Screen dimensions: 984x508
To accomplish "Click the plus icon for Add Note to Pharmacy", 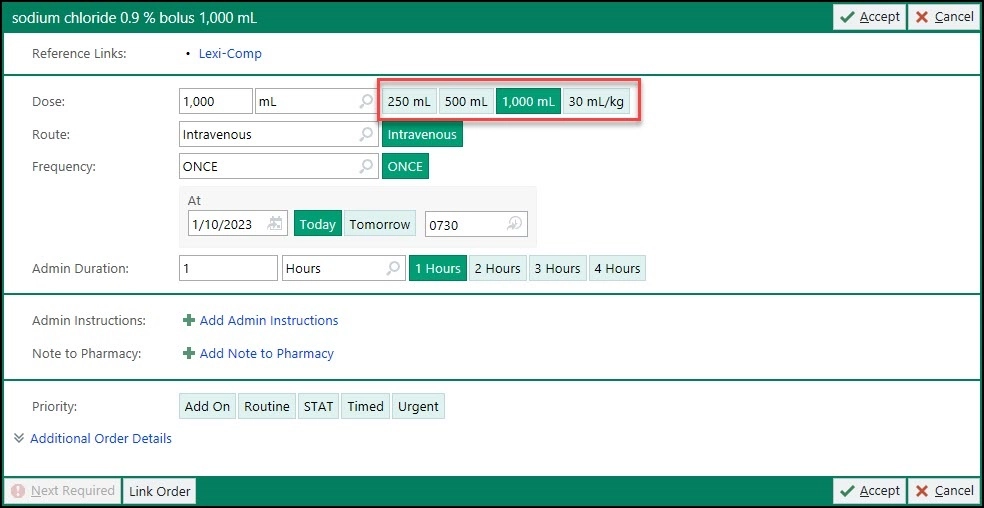I will [188, 354].
